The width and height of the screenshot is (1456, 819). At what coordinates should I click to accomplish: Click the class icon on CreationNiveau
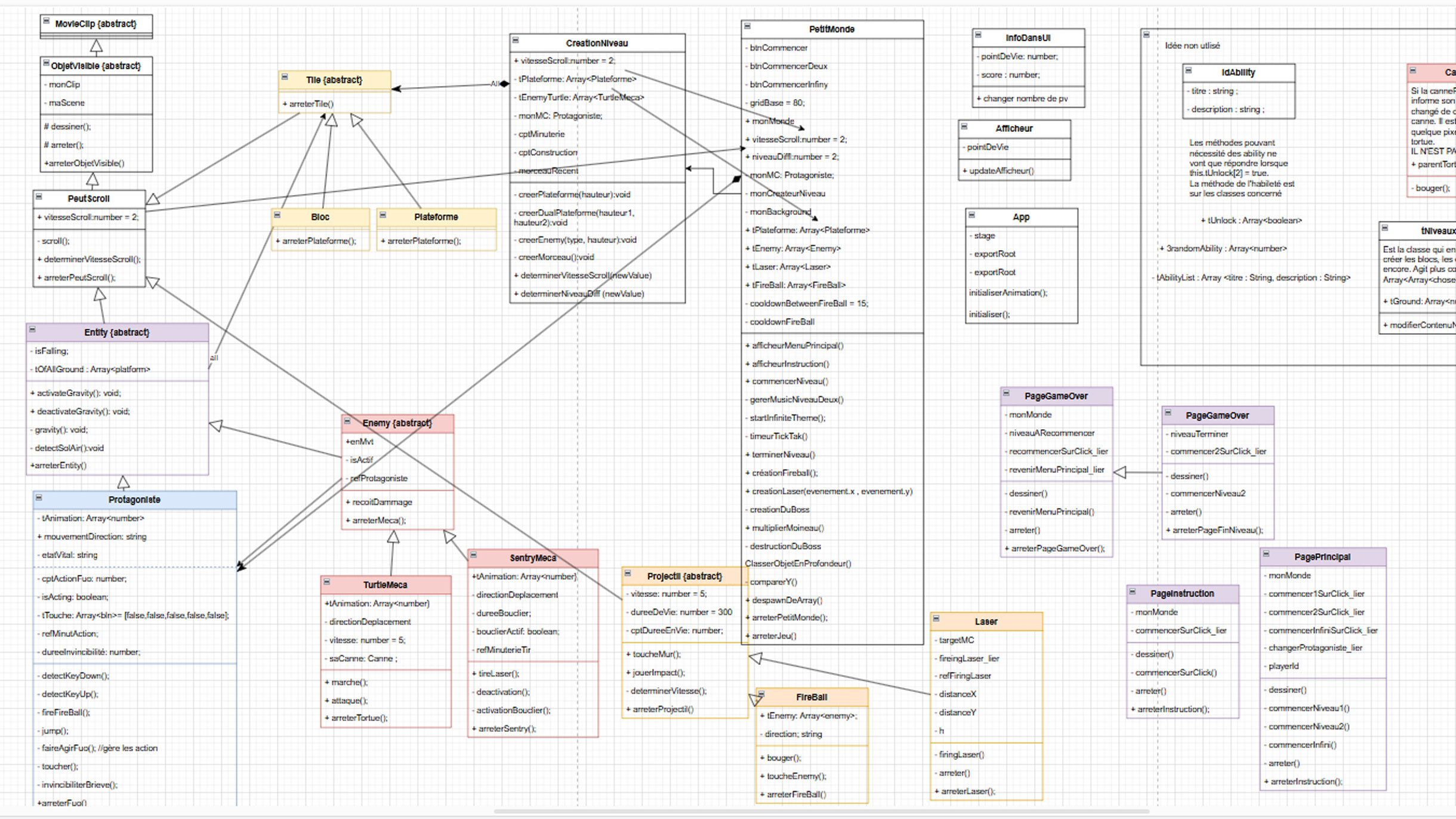coord(516,41)
